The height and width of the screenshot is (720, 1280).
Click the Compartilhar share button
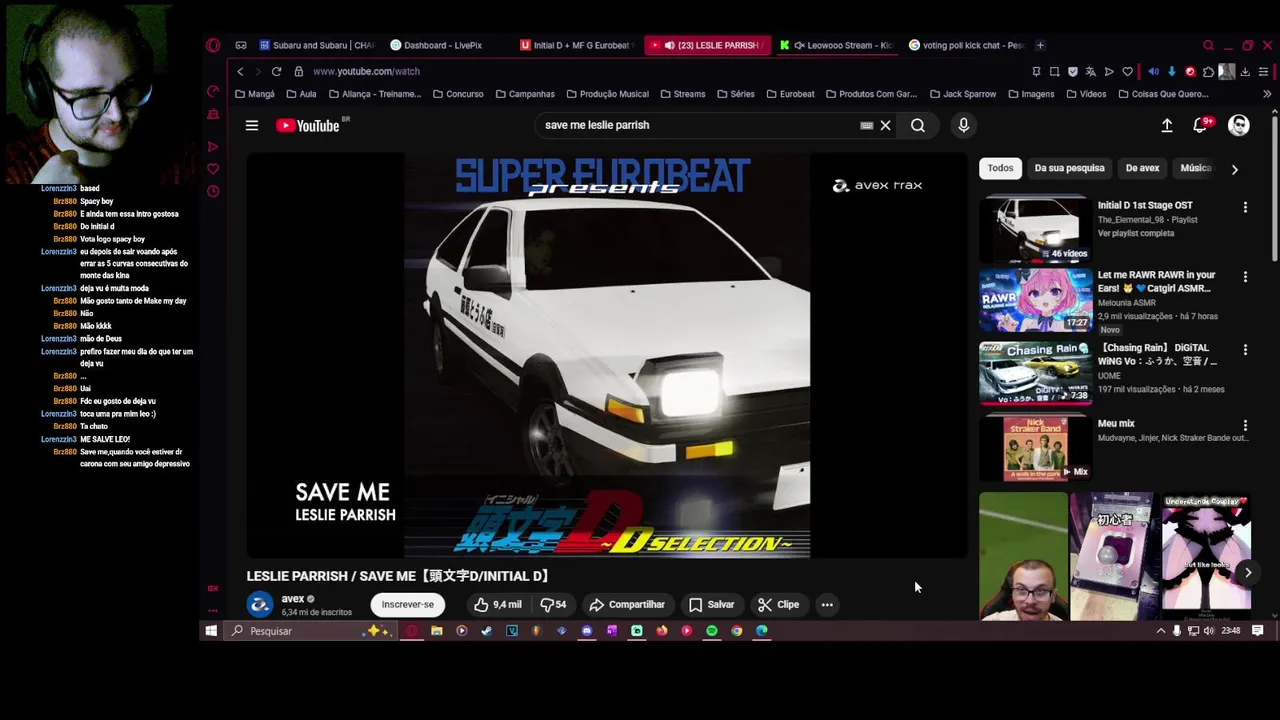click(627, 604)
